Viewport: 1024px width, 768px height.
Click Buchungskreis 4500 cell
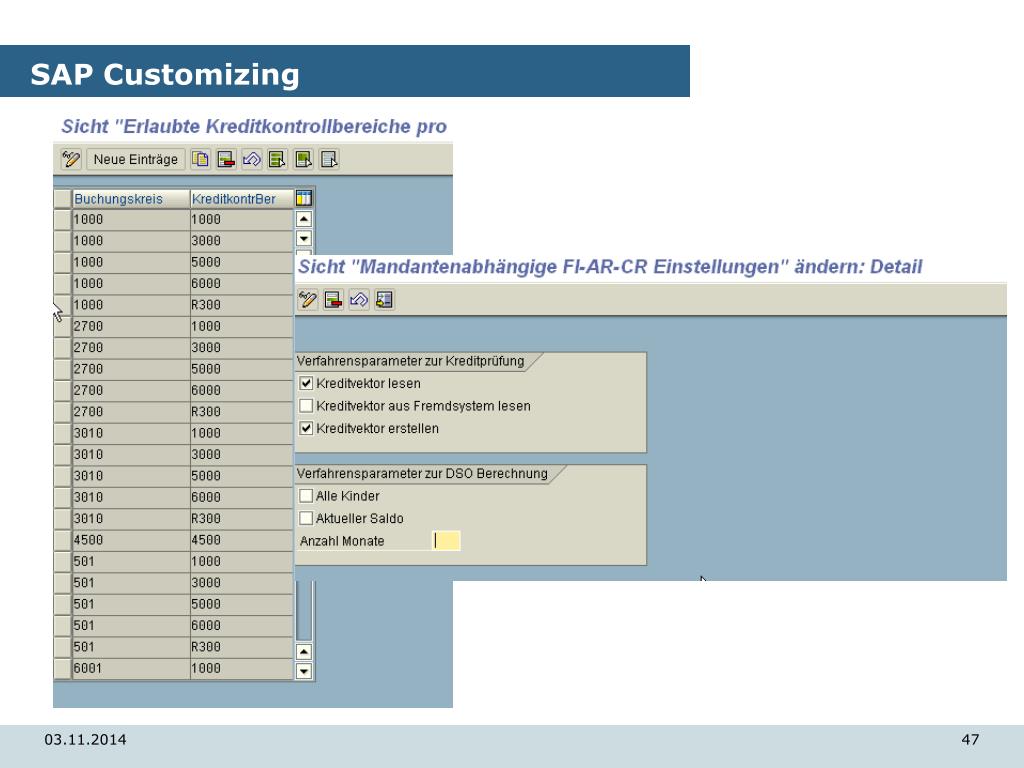click(x=131, y=540)
